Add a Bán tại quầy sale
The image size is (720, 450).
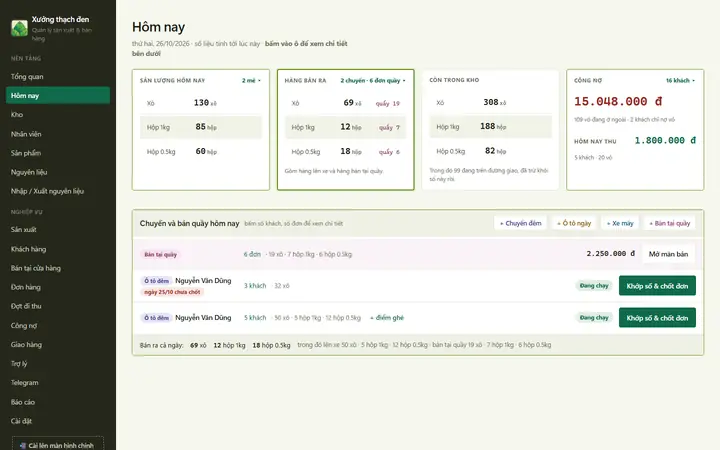pos(669,223)
